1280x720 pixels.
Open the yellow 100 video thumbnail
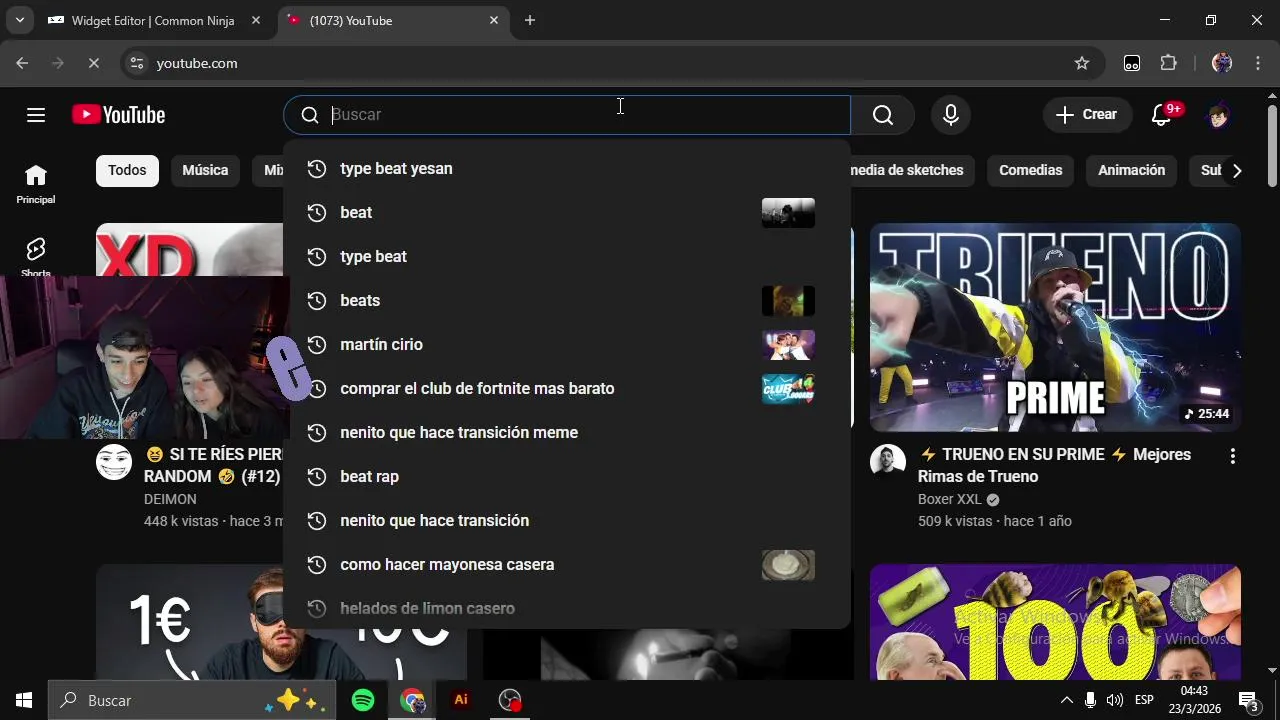coord(1055,622)
